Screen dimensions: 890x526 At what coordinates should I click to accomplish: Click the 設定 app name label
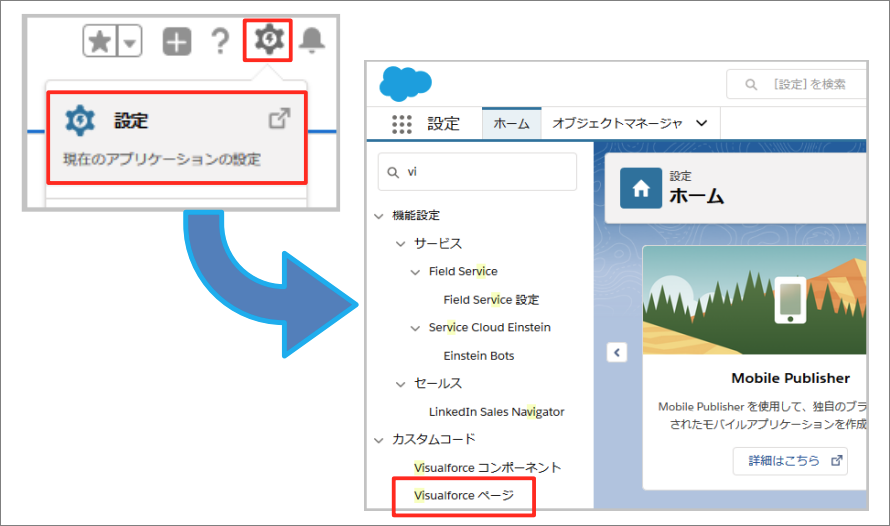click(x=443, y=124)
